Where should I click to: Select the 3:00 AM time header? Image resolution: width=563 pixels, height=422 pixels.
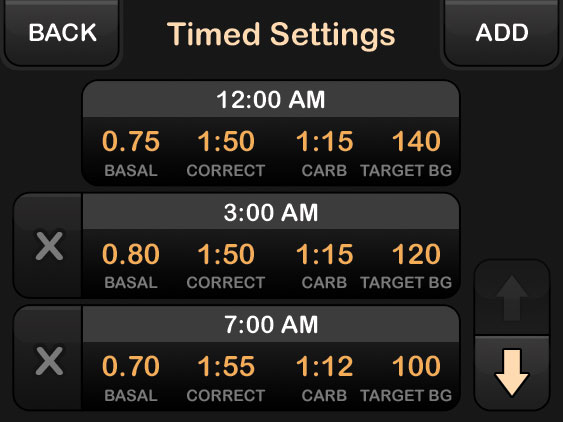(271, 212)
